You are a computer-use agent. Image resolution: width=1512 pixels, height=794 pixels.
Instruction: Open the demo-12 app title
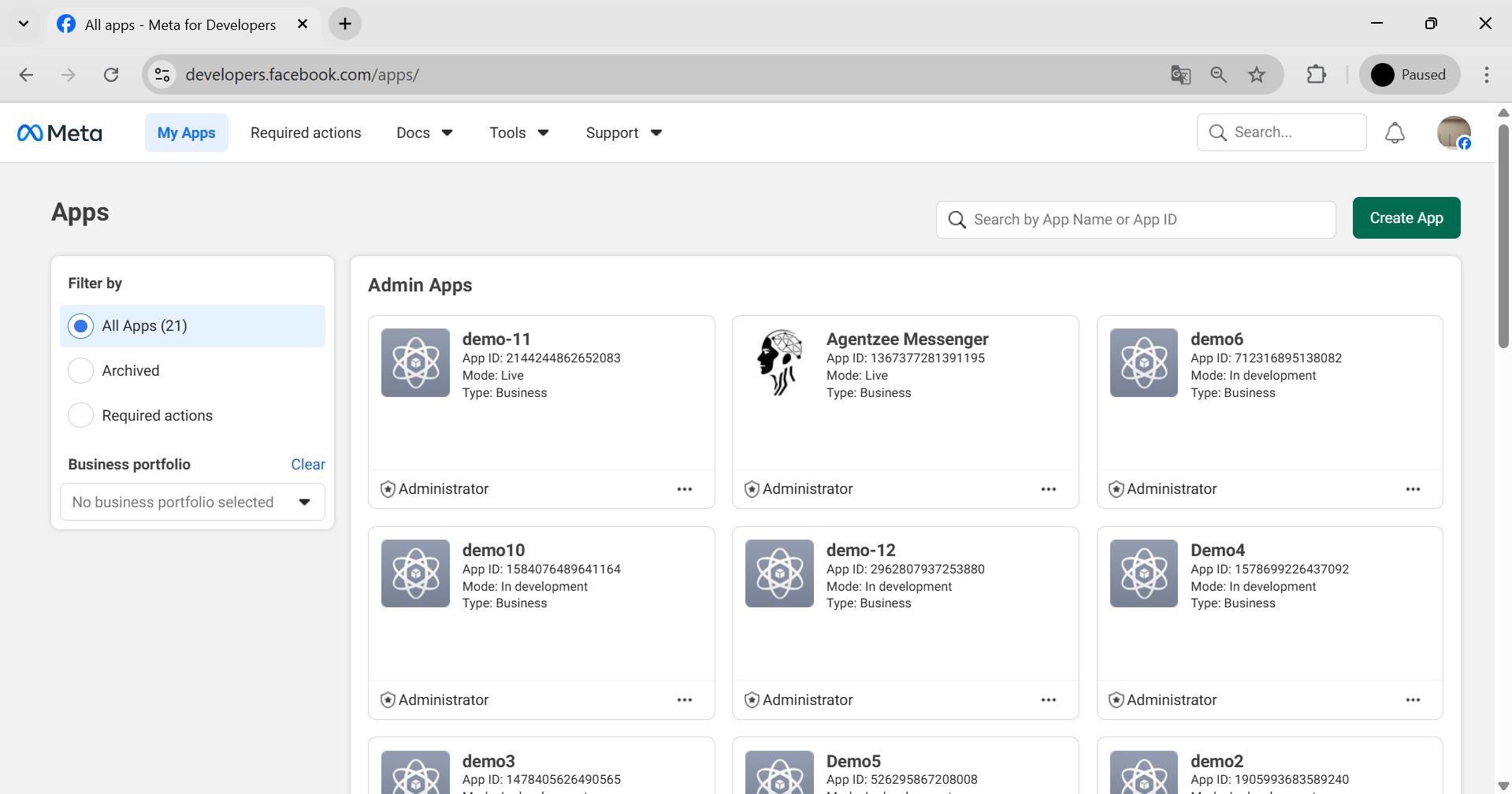point(860,551)
